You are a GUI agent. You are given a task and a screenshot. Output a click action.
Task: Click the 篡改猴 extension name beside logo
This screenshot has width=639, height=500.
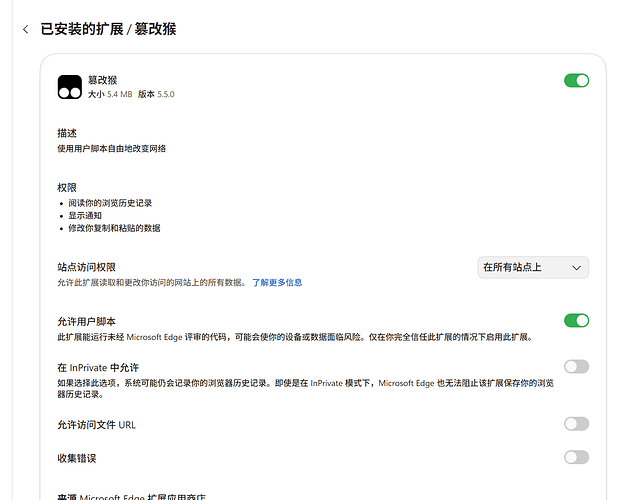103,80
